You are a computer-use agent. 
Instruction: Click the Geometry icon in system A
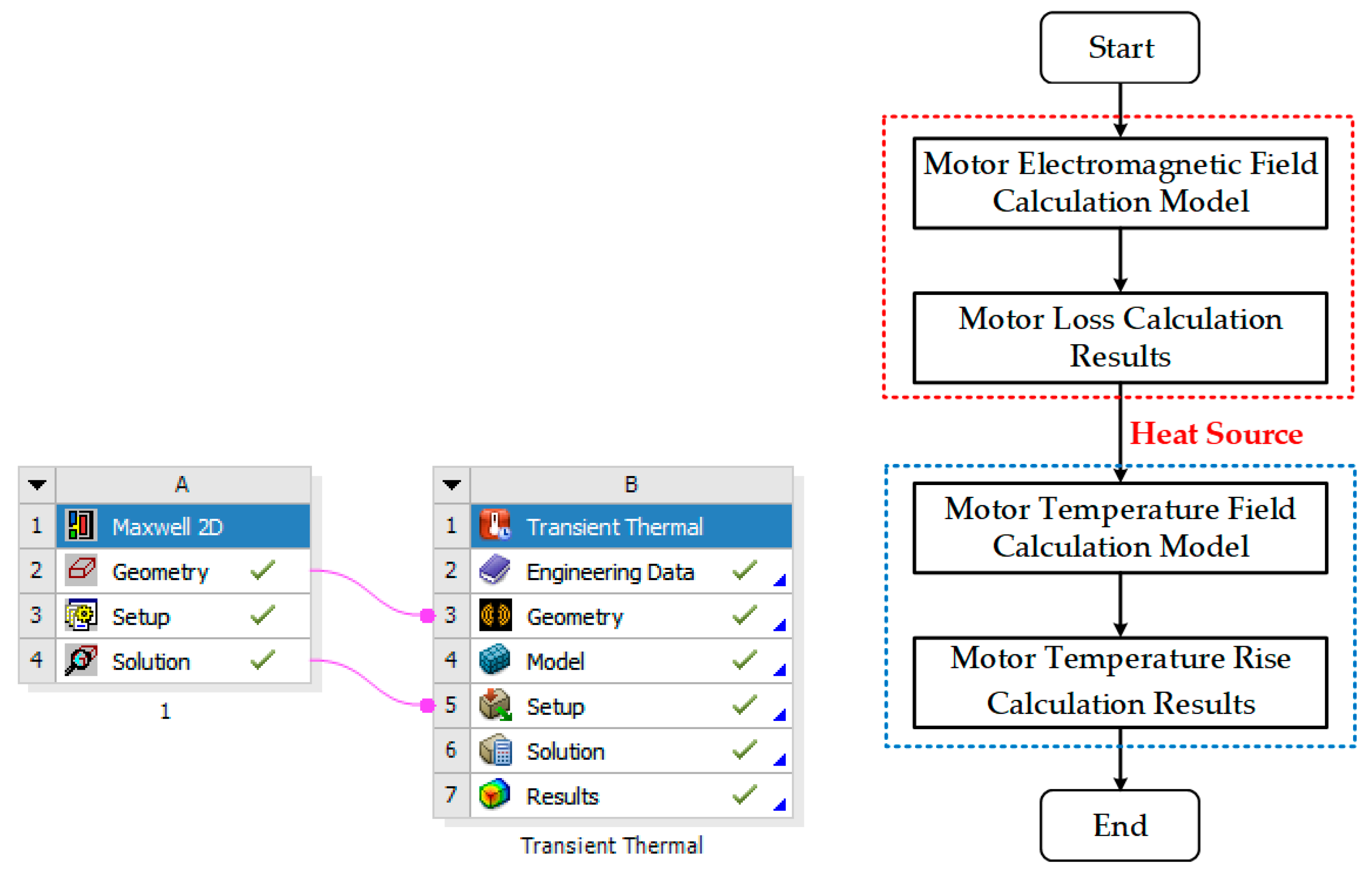coord(81,570)
